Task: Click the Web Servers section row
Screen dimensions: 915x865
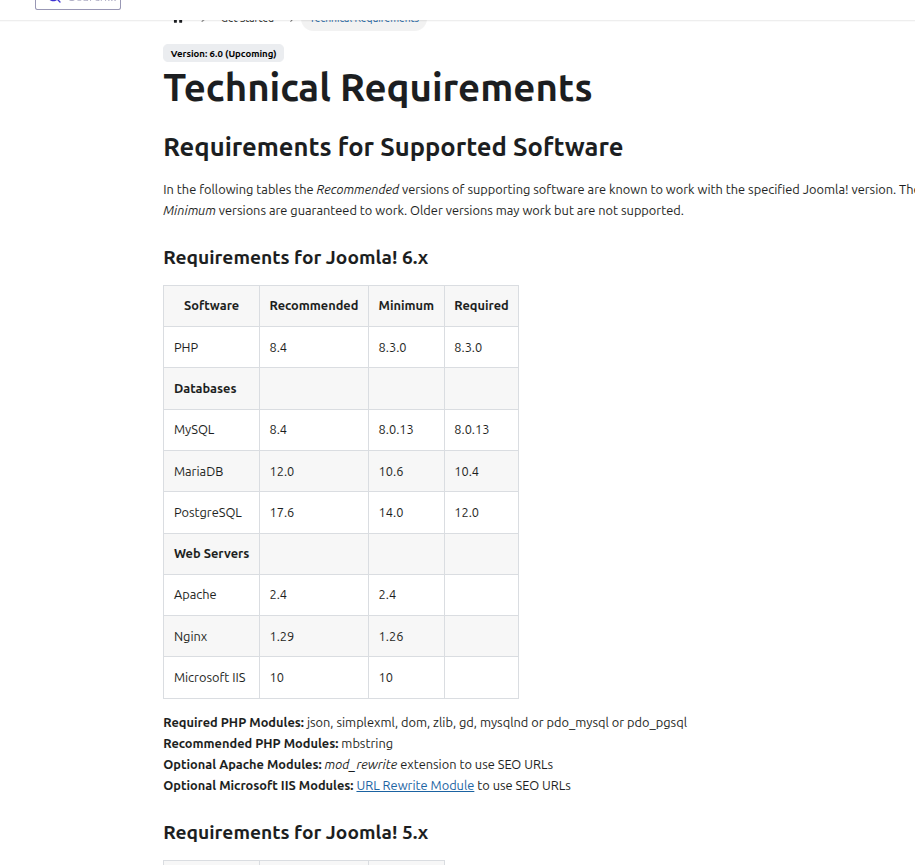Action: click(x=211, y=554)
